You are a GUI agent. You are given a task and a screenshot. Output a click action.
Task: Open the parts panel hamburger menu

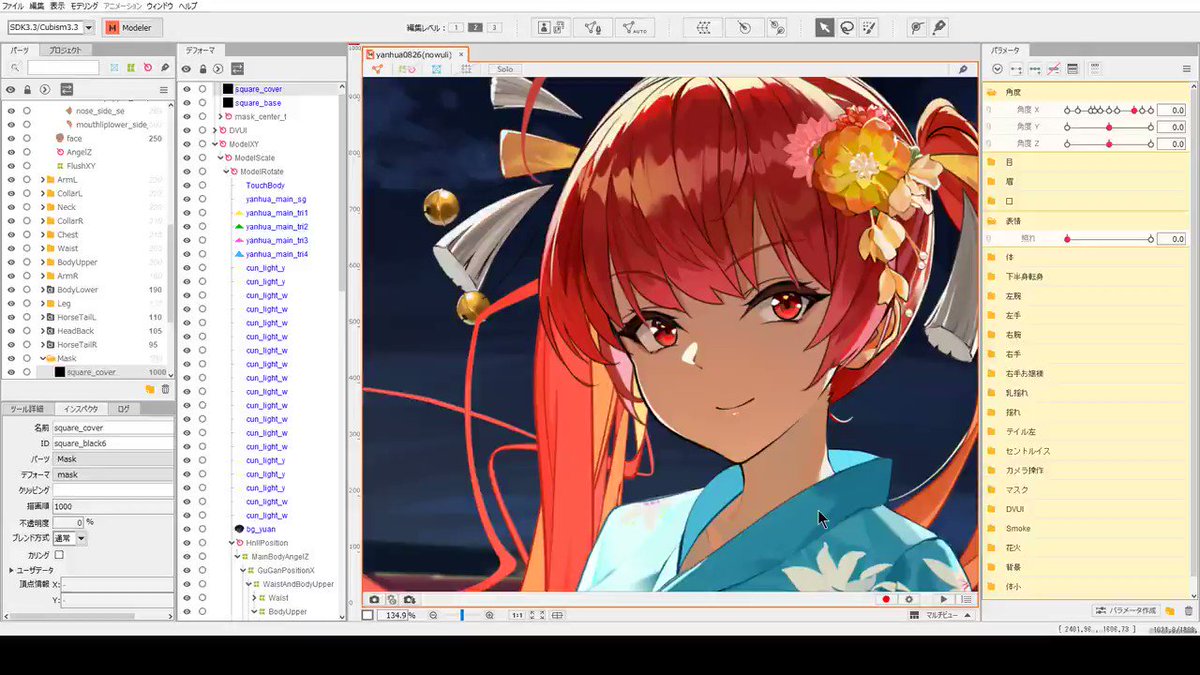[x=164, y=89]
